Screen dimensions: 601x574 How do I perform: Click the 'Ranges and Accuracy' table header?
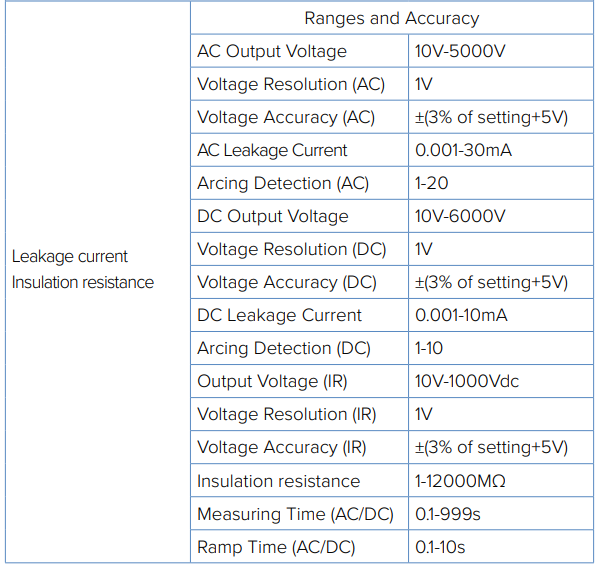click(391, 18)
